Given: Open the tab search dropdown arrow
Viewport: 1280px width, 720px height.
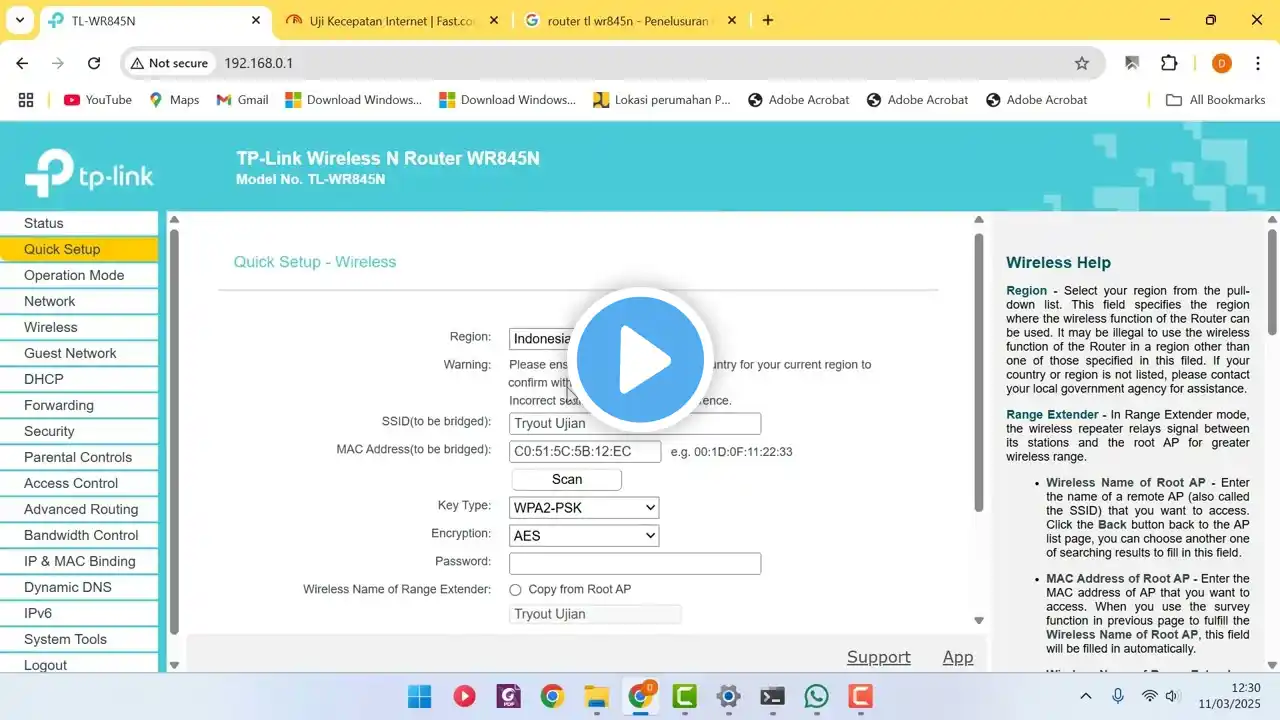Looking at the screenshot, I should click(20, 20).
